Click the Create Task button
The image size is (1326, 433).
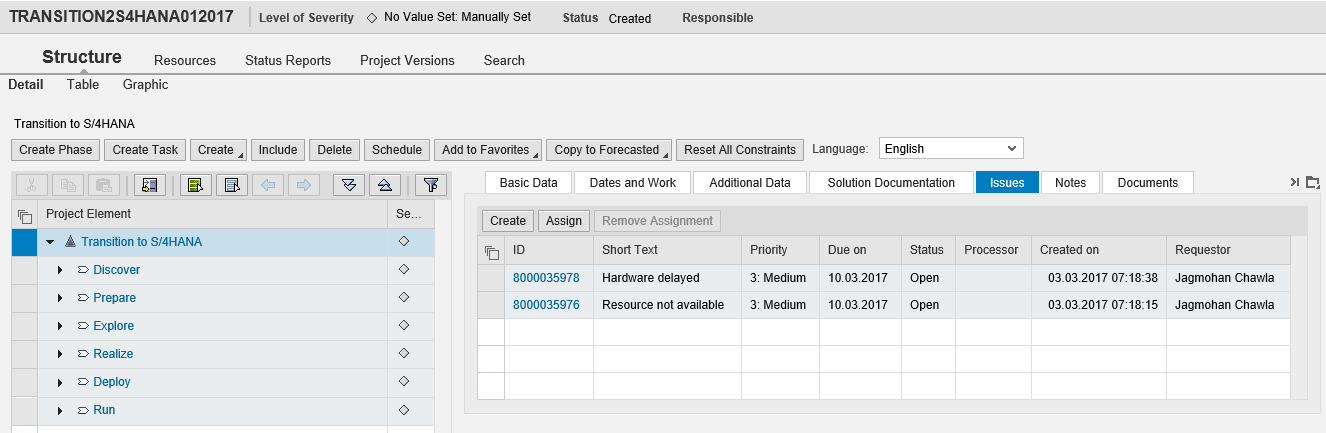[x=145, y=150]
